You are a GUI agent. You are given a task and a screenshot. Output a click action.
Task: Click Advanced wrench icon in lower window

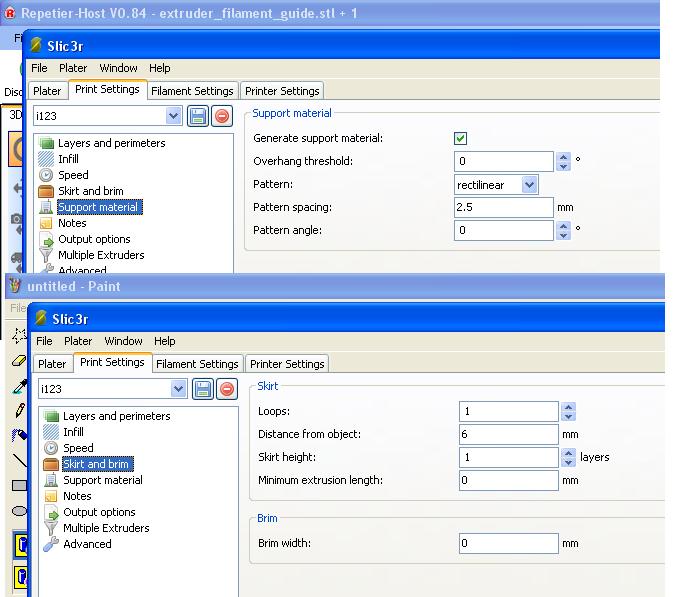51,544
